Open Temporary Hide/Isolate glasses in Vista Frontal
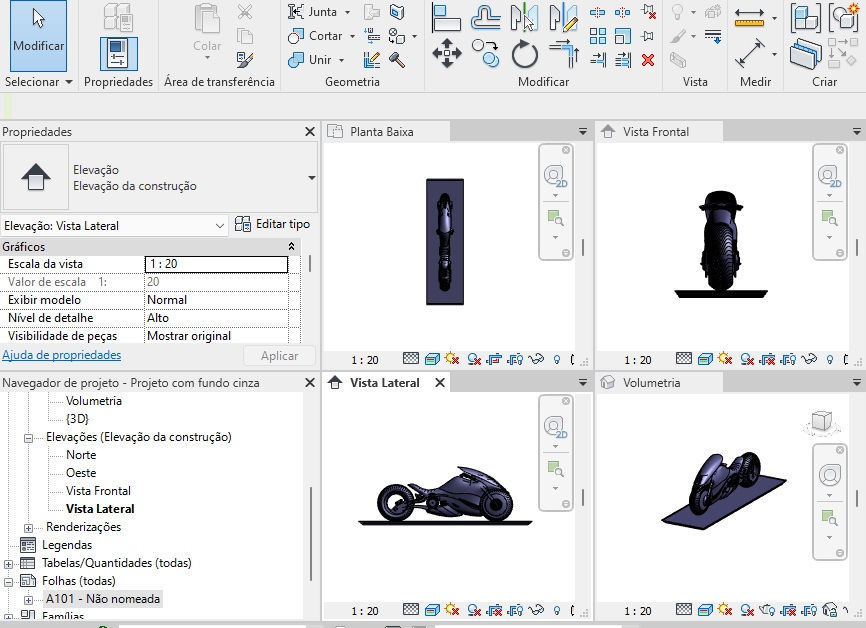Viewport: 866px width, 628px height. [809, 359]
